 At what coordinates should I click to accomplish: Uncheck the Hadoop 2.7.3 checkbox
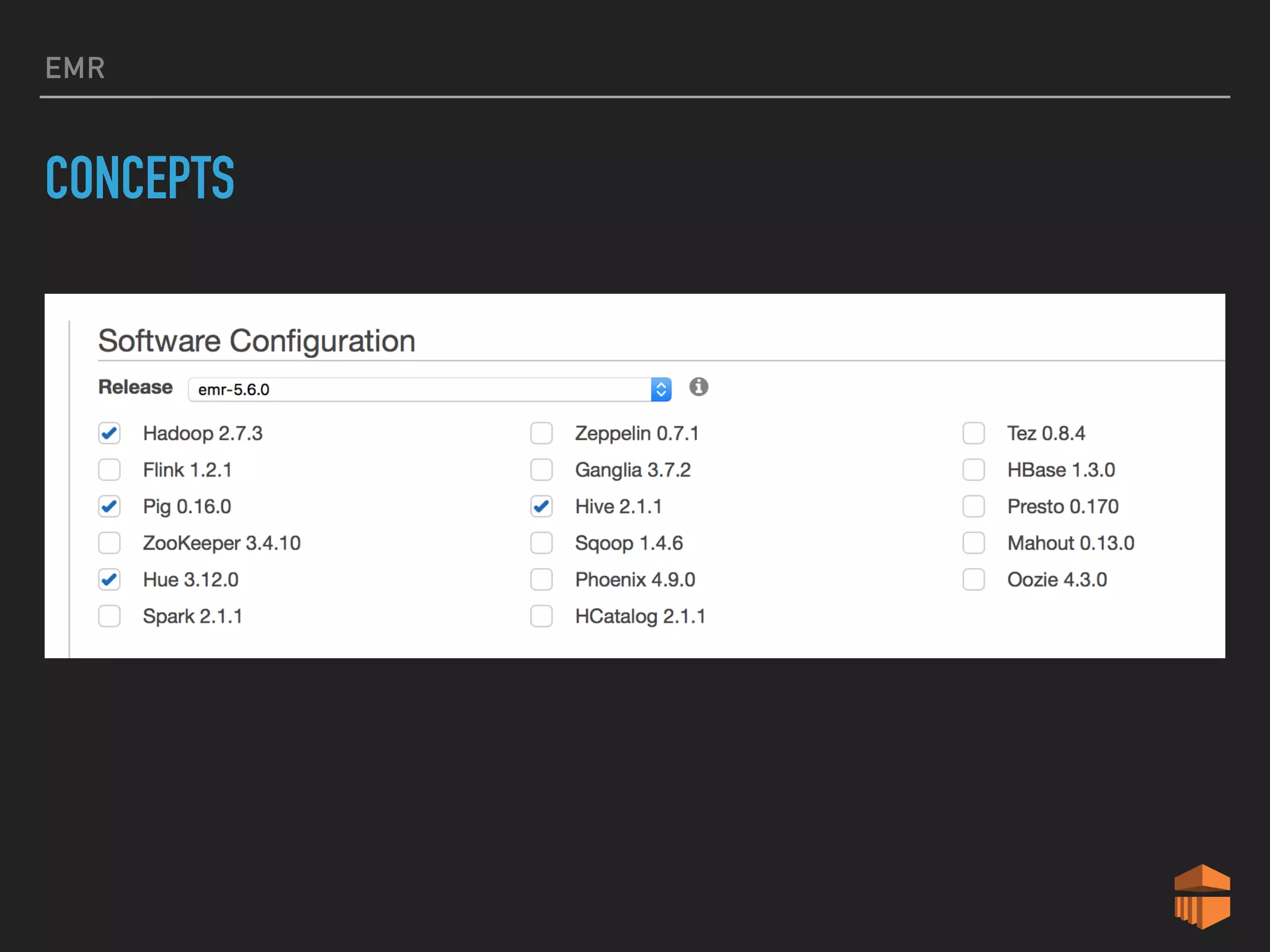(x=109, y=433)
